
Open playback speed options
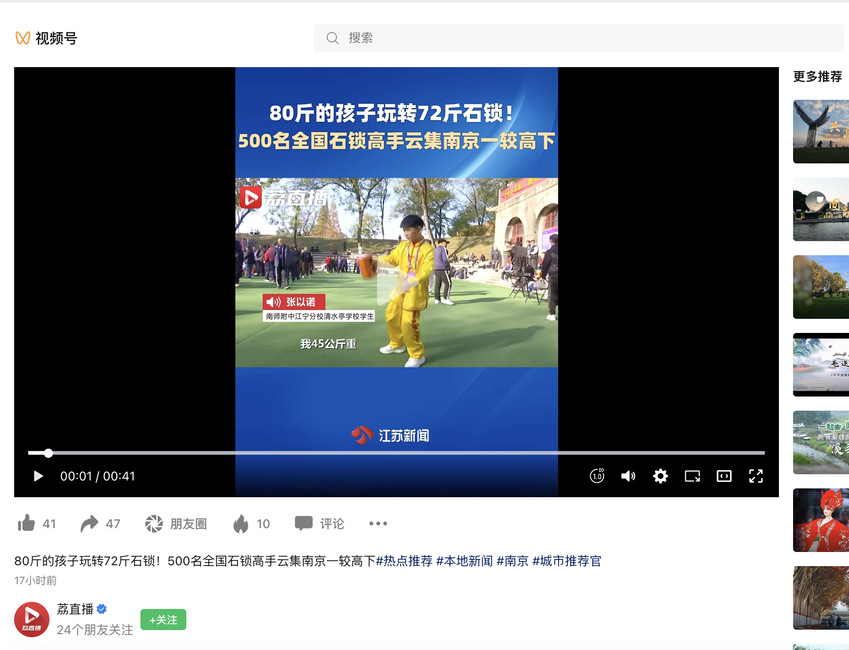[x=597, y=476]
